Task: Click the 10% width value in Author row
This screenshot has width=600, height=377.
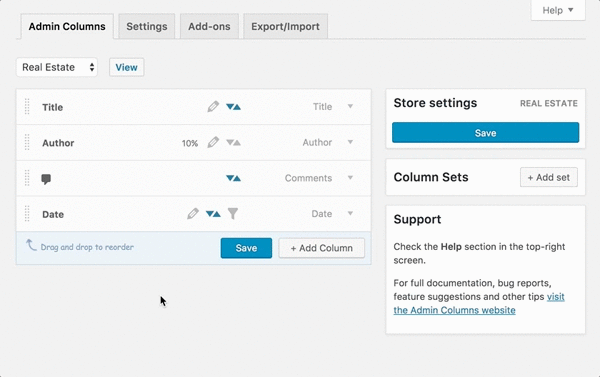Action: tap(190, 143)
